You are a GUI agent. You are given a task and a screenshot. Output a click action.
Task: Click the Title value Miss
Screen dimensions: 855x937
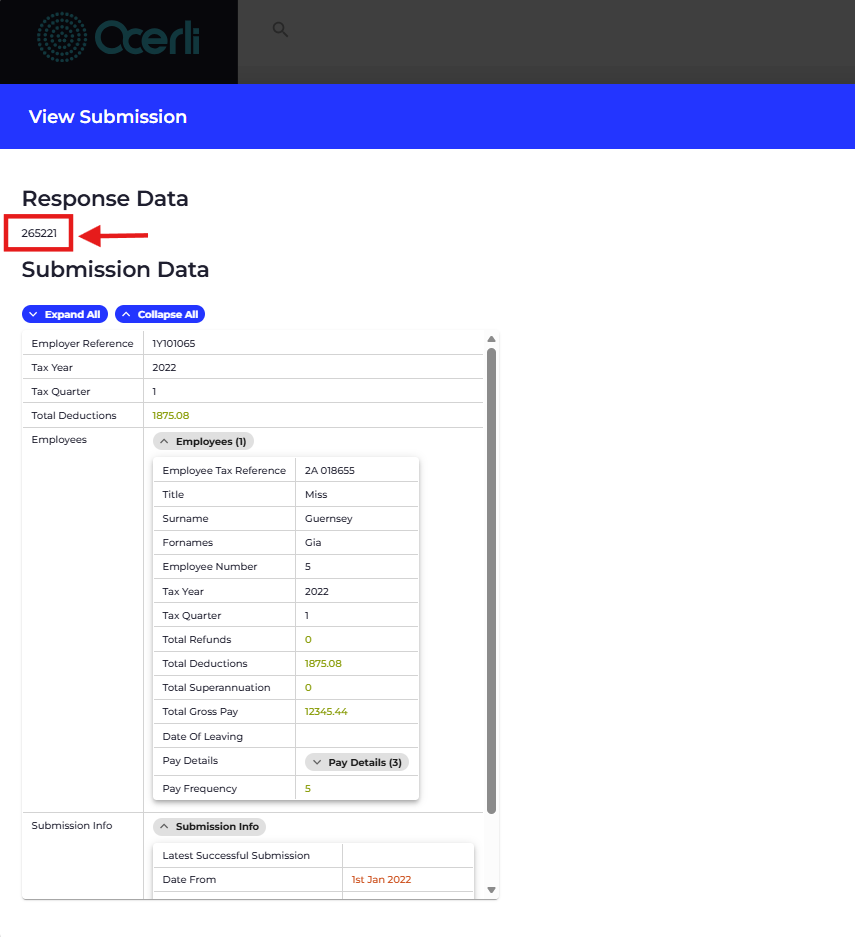click(316, 495)
